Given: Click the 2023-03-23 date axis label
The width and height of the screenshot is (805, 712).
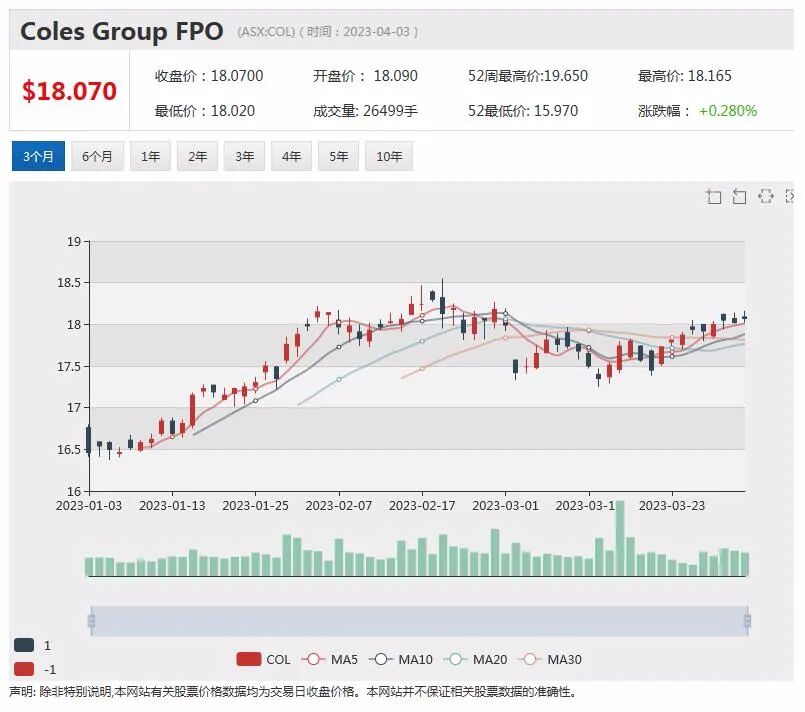Looking at the screenshot, I should (672, 506).
